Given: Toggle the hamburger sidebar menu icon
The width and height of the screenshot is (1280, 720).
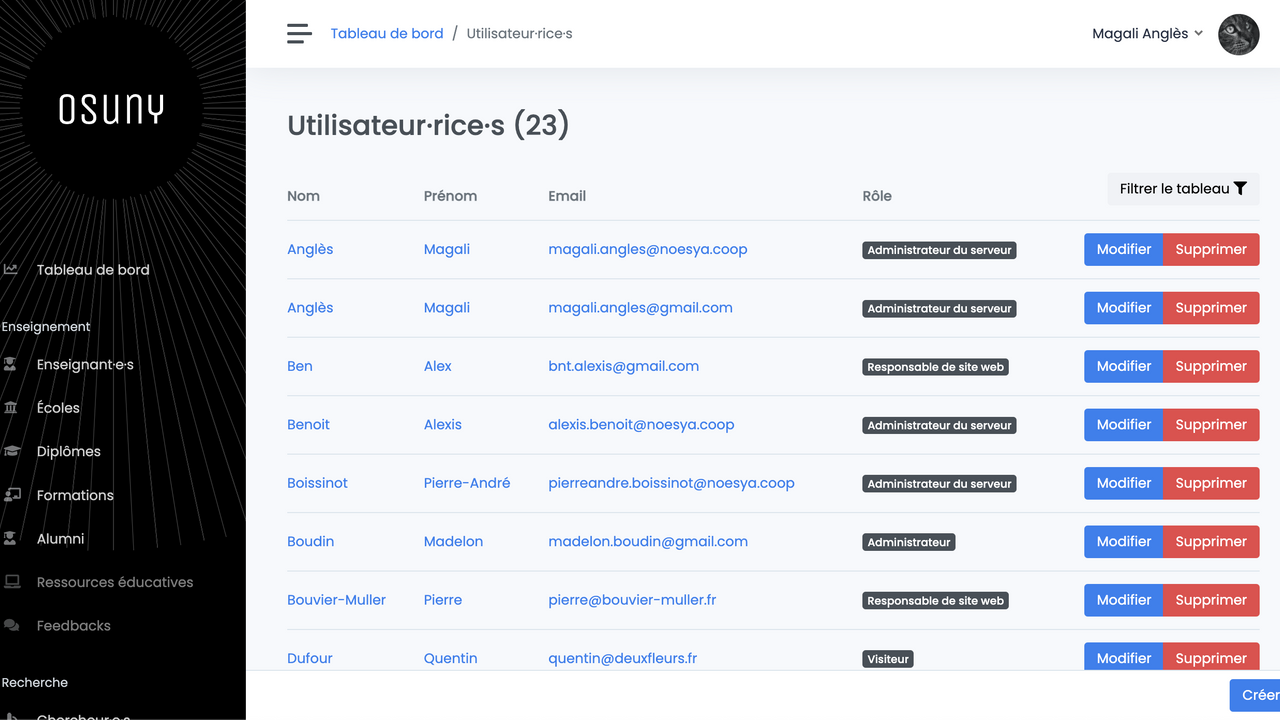Looking at the screenshot, I should 299,34.
